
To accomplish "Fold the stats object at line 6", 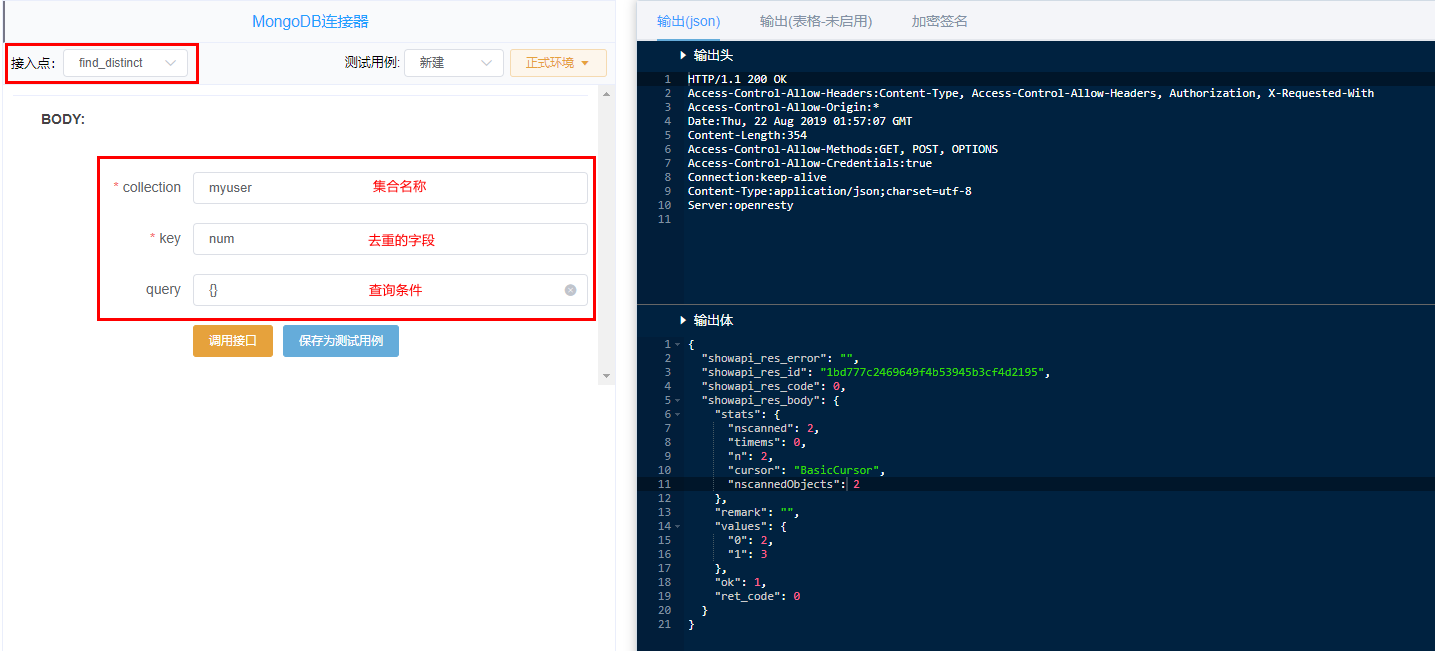I will [x=678, y=414].
